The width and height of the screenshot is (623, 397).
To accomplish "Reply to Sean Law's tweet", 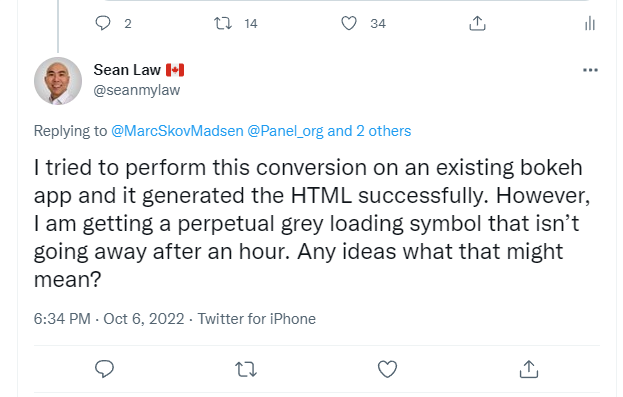I will tap(104, 369).
